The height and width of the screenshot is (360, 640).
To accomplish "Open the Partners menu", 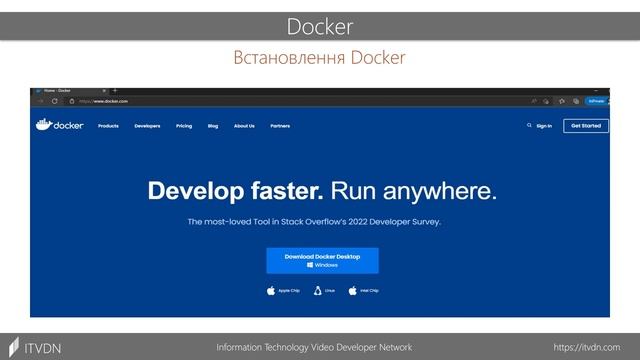I will click(280, 126).
